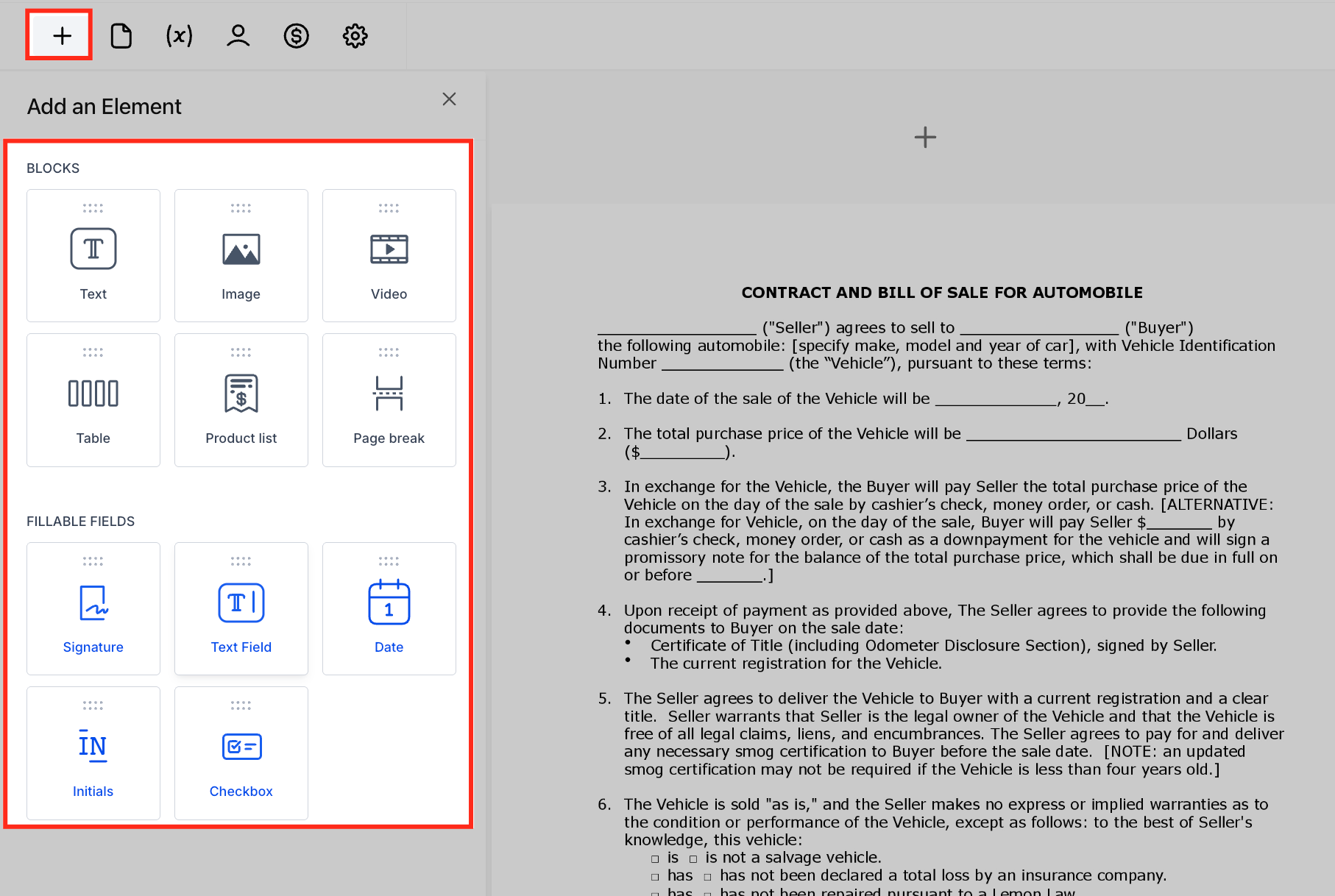This screenshot has width=1335, height=896.
Task: Add a Signature fillable field
Action: [x=93, y=607]
